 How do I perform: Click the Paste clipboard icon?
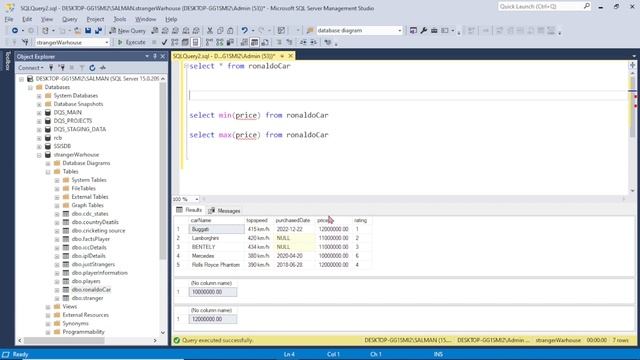[230, 31]
